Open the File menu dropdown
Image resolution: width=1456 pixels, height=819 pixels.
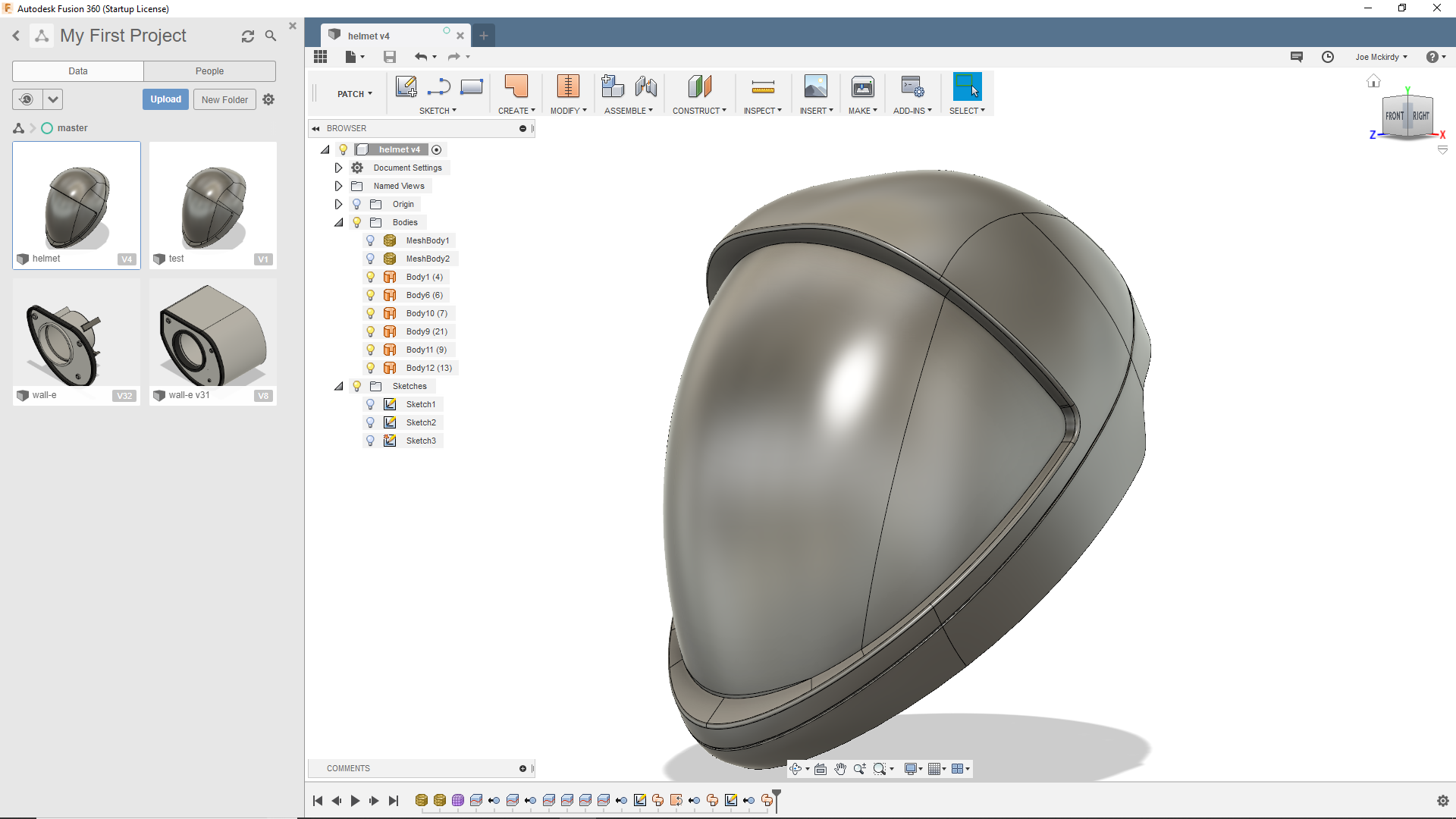point(354,57)
